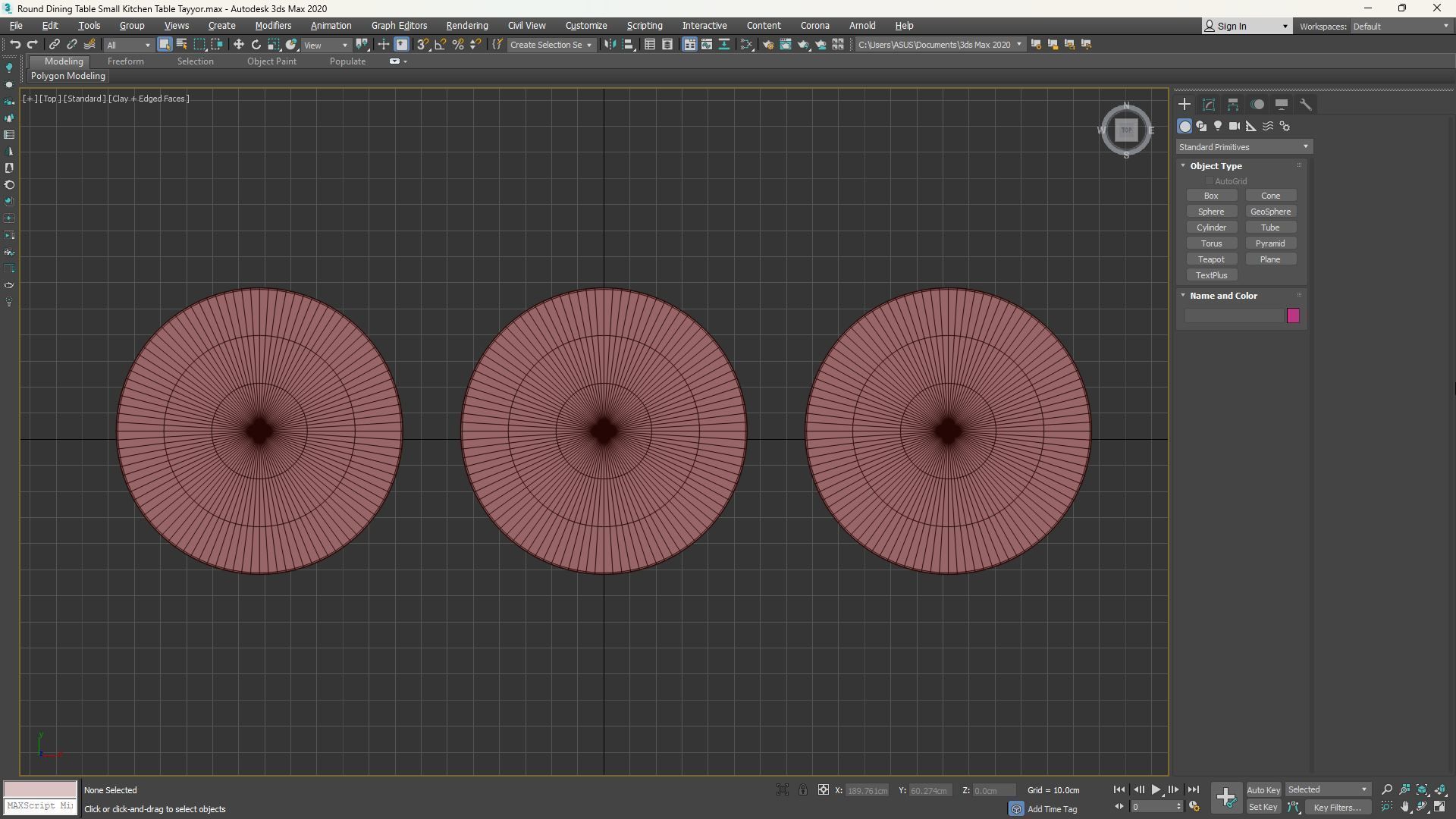The height and width of the screenshot is (819, 1456).
Task: Open the Utilities wrench panel
Action: (x=1305, y=105)
